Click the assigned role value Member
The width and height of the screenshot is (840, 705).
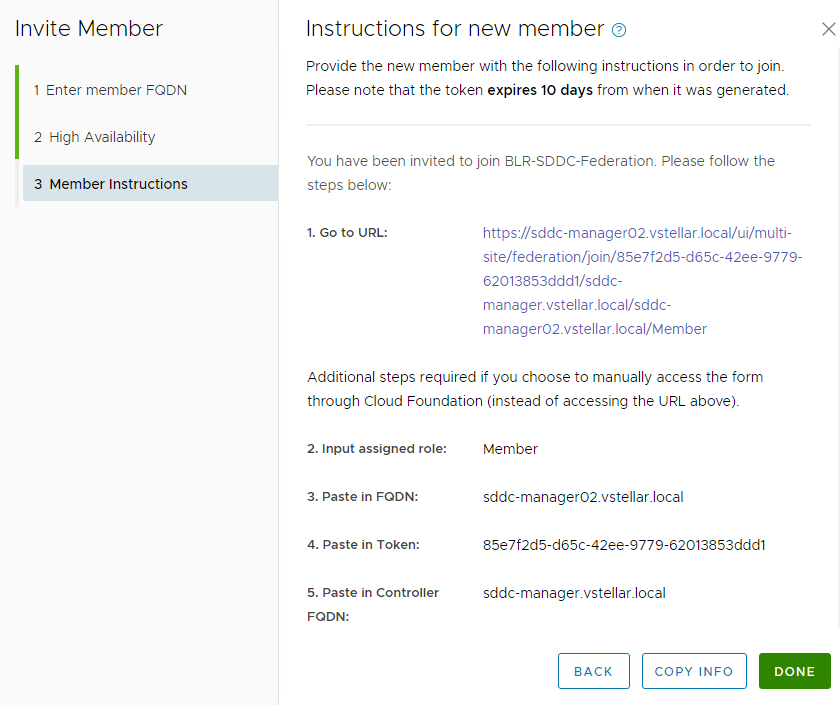point(510,449)
